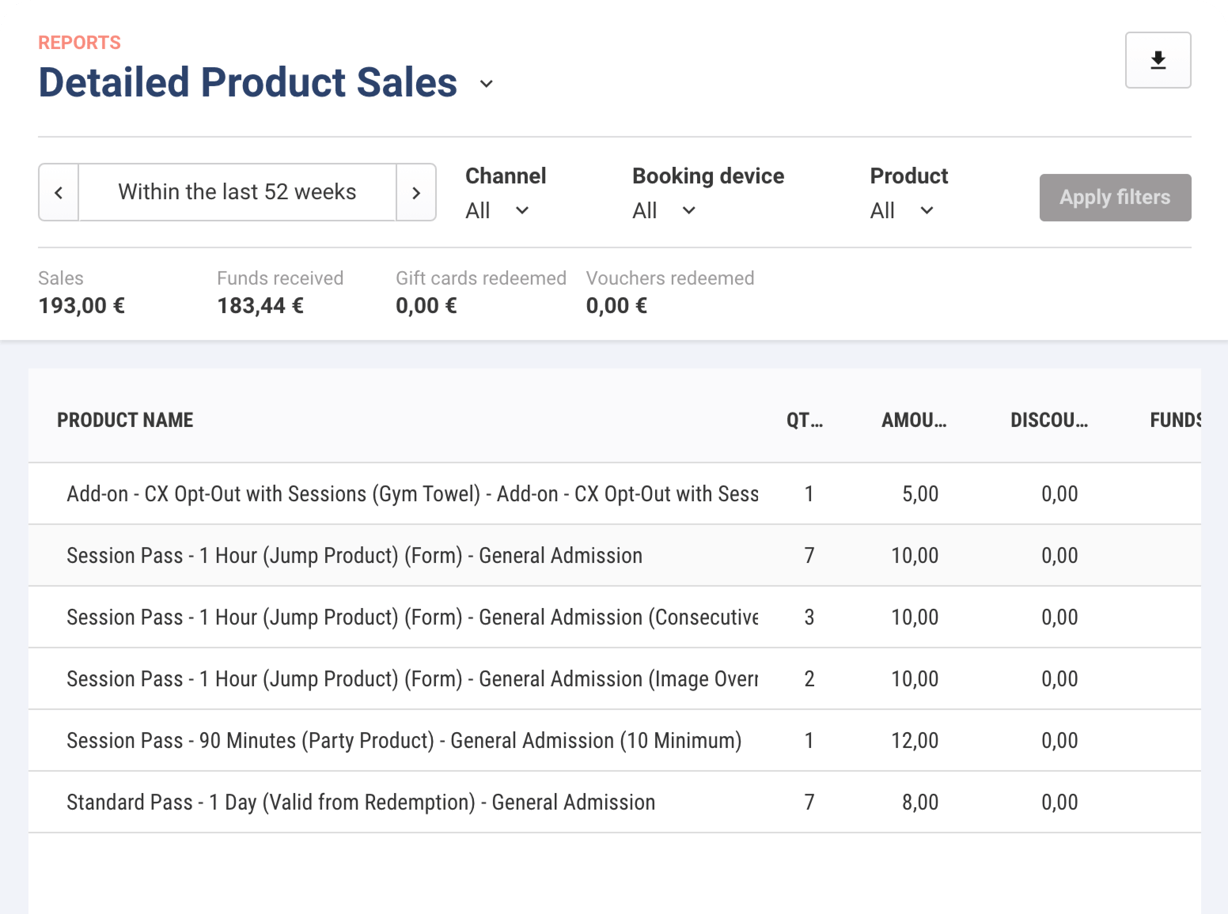Expand the Detailed Product Sales report selector

click(x=486, y=85)
